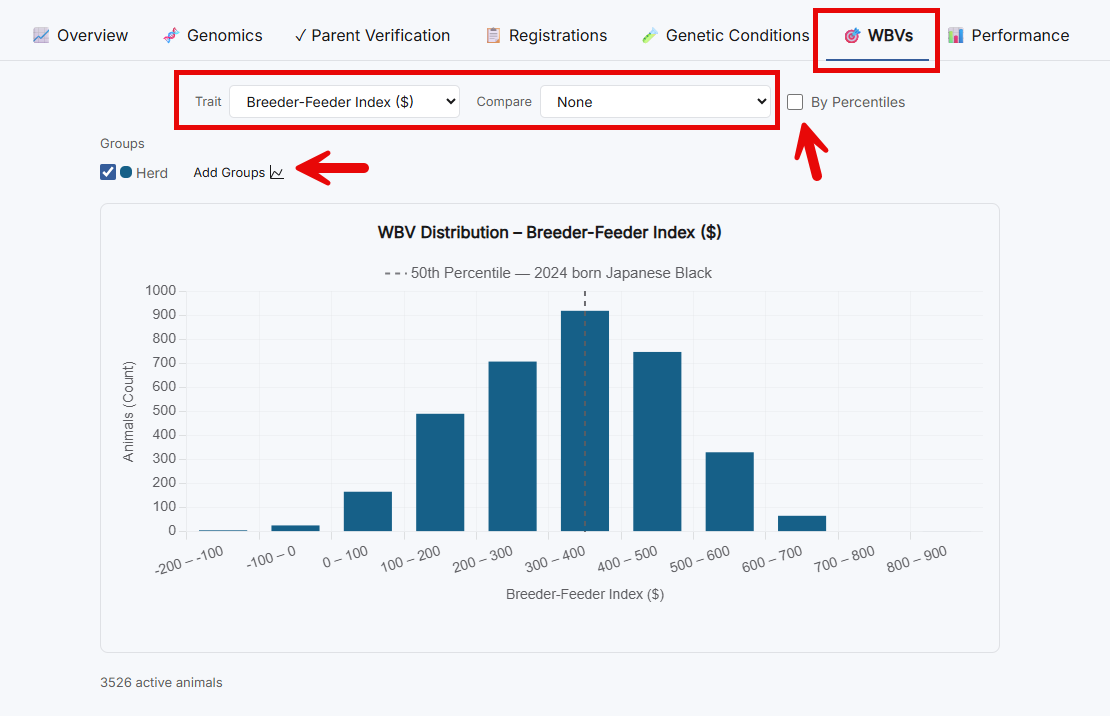This screenshot has height=716, width=1110.
Task: Click the 200 – 300 histogram bar
Action: [513, 446]
